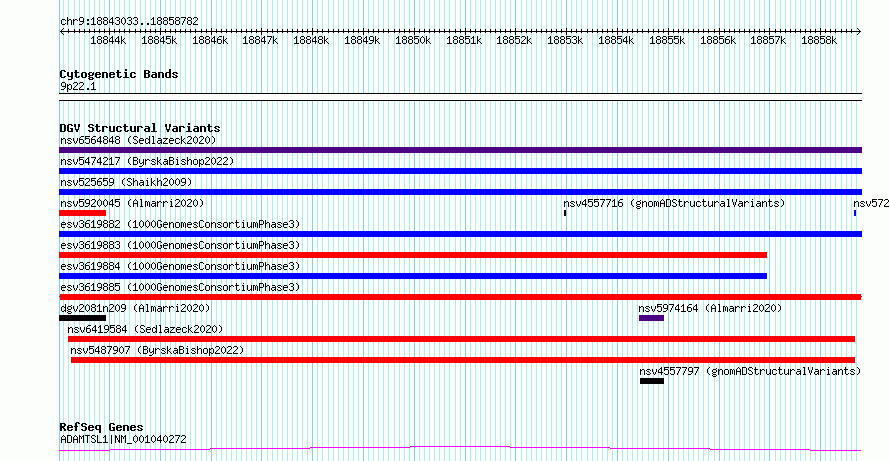Viewport: 890px width, 461px height.
Task: Click the ruler's left arrowhead
Action: 62,31
